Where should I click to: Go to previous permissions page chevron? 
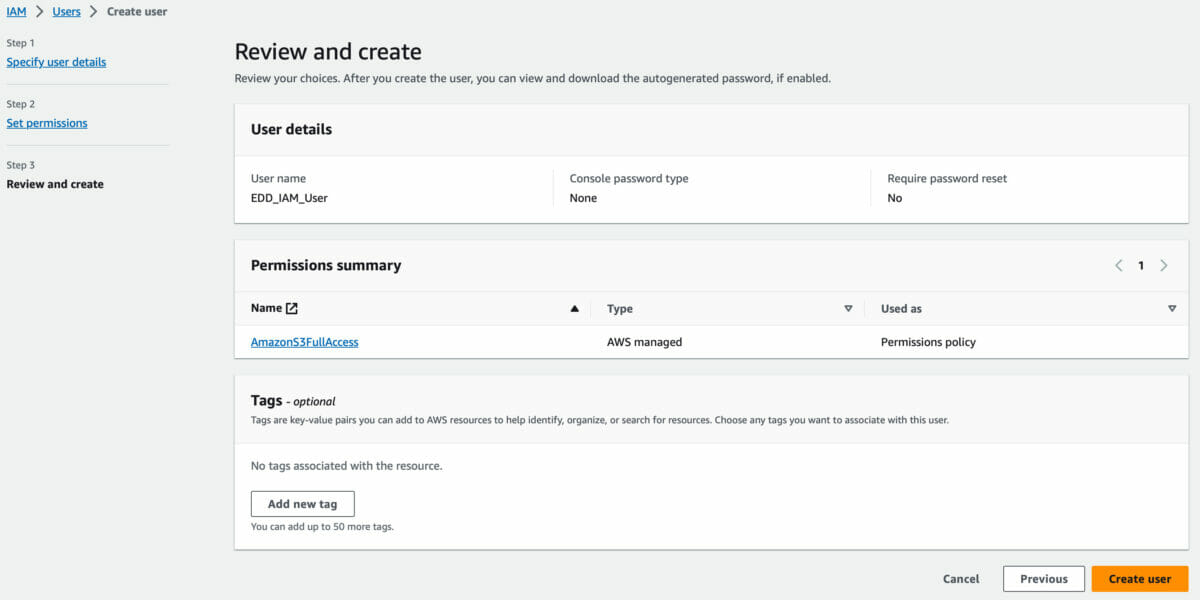point(1119,266)
